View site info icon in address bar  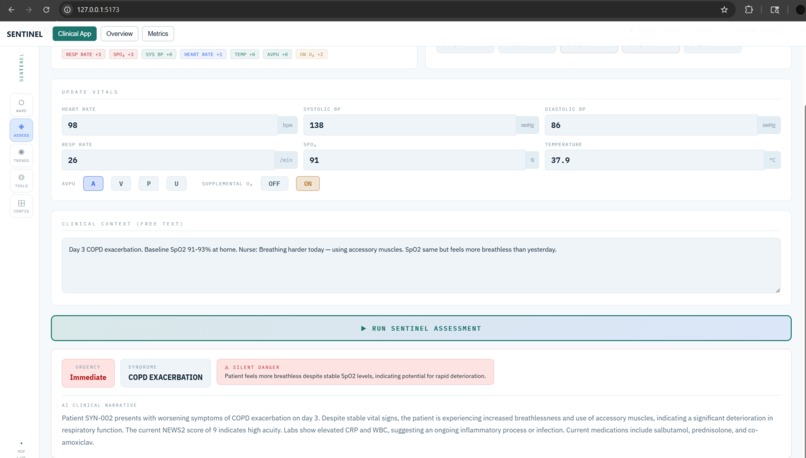[67, 10]
